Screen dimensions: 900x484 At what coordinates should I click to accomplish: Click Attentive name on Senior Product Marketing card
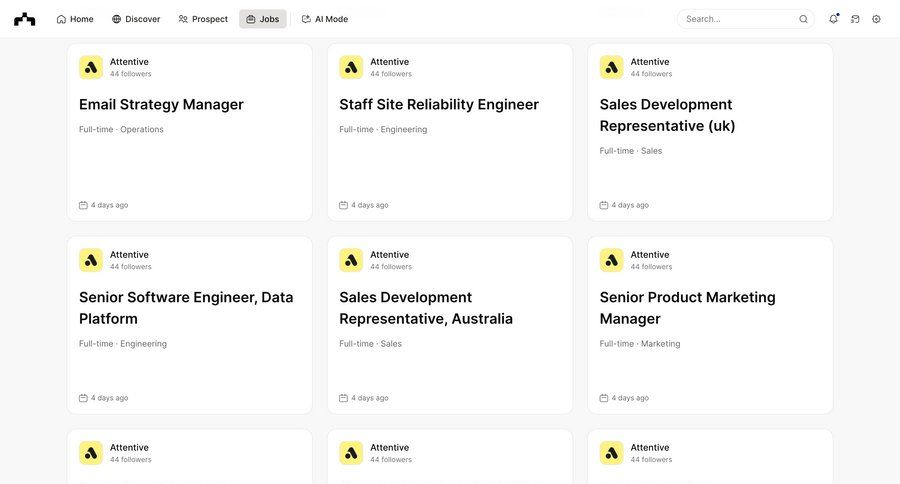(650, 254)
